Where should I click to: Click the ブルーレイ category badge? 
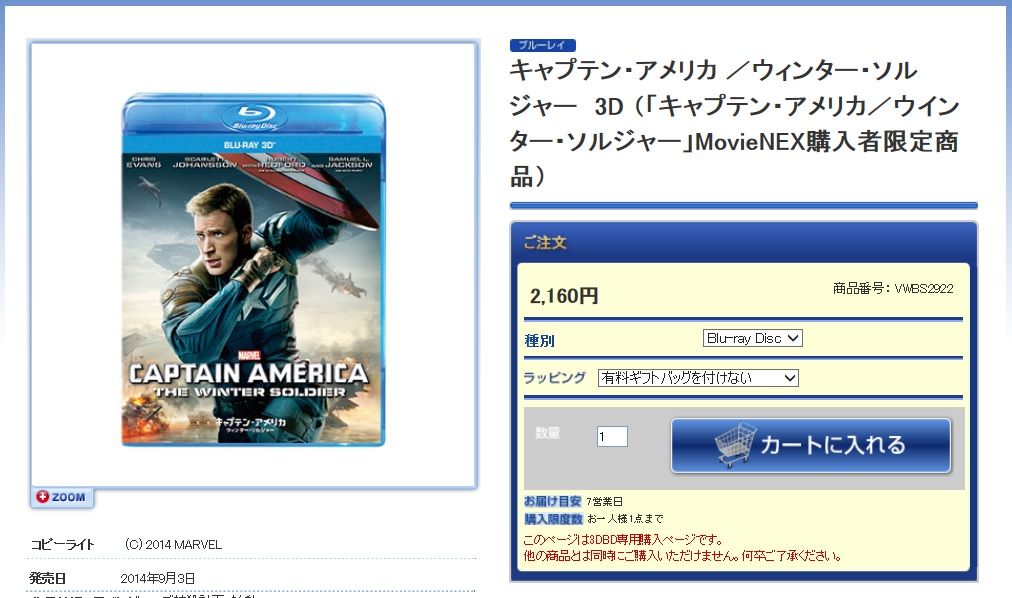542,45
